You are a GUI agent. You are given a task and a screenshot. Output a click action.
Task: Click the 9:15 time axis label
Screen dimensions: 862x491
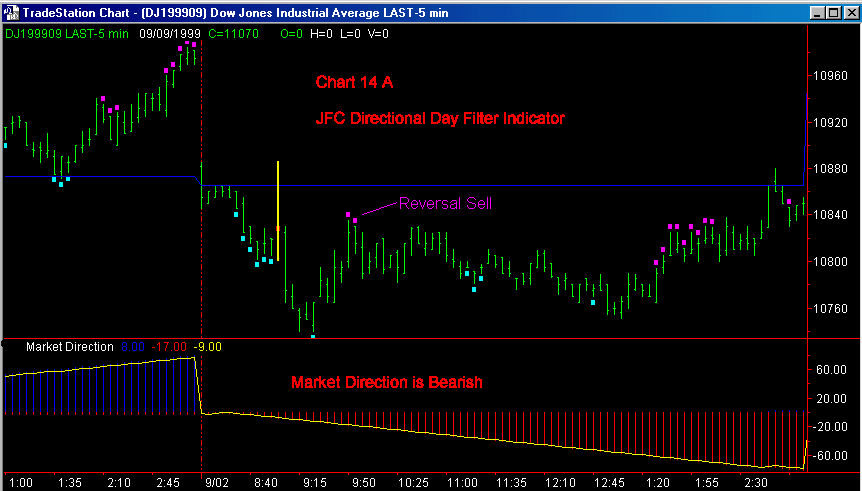[x=316, y=483]
